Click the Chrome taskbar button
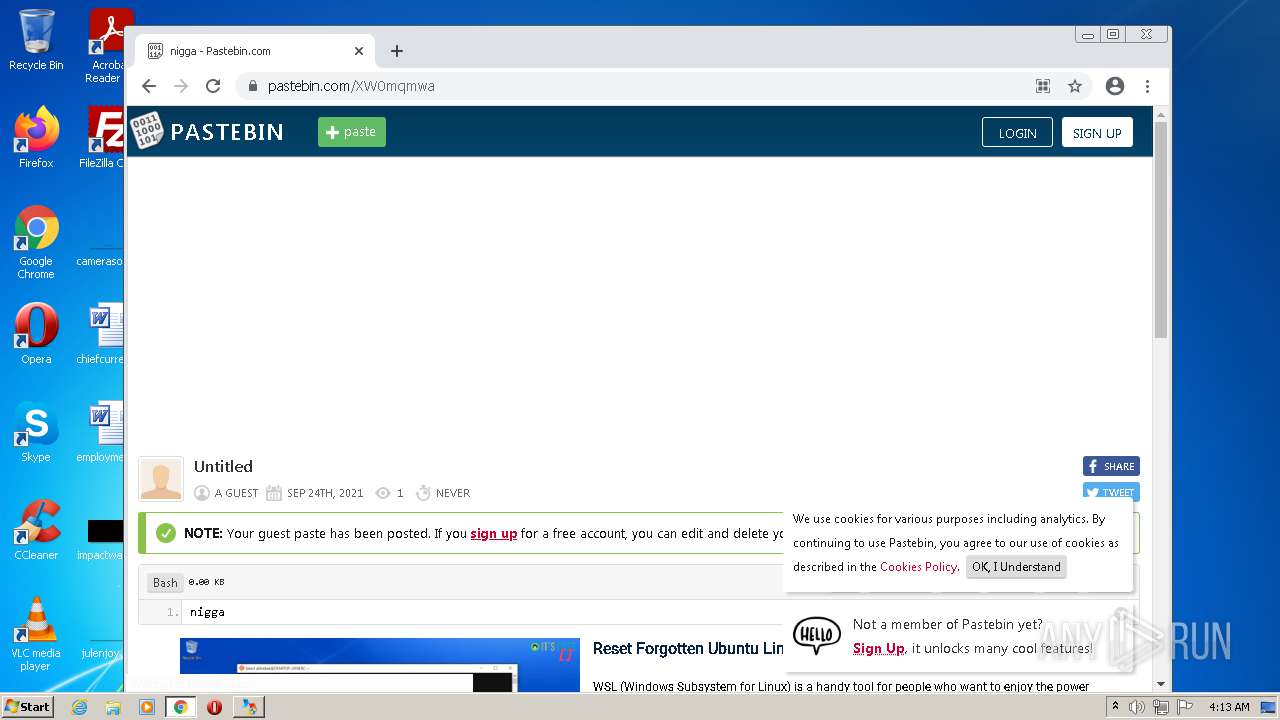The image size is (1280, 720). [x=180, y=707]
